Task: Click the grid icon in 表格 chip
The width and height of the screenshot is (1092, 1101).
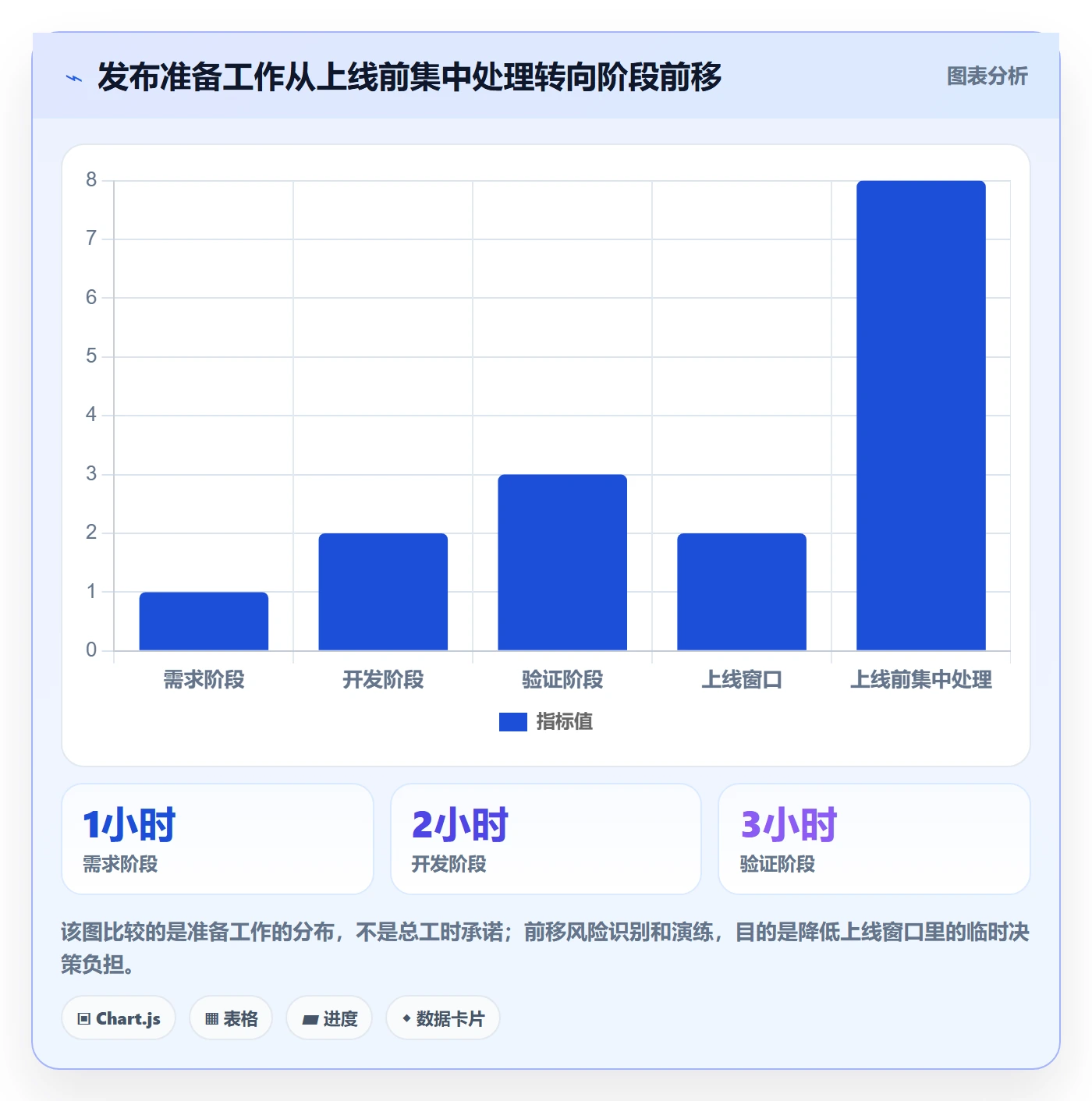Action: click(x=211, y=1019)
